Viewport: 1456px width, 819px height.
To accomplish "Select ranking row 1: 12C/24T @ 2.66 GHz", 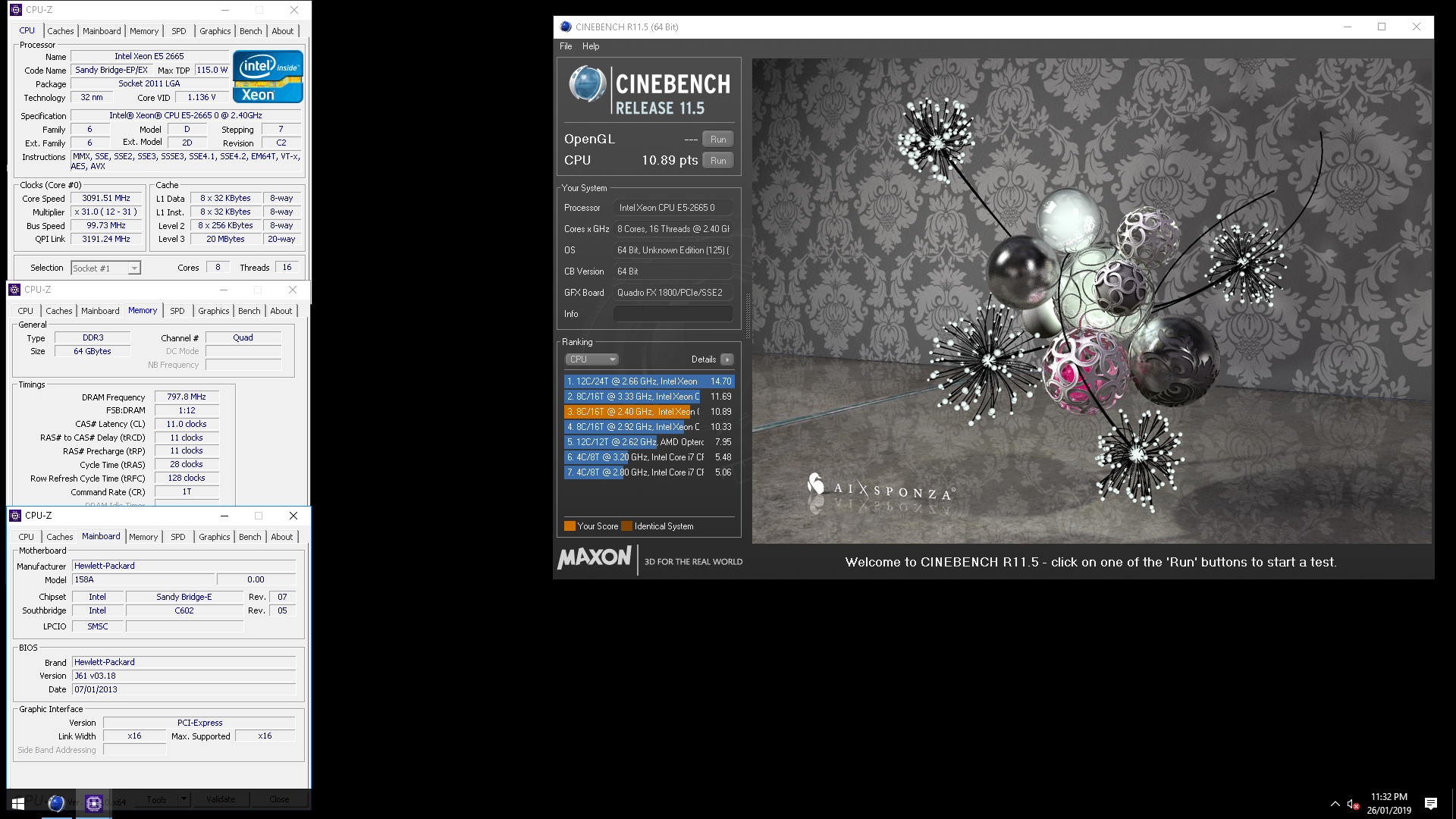I will 649,381.
